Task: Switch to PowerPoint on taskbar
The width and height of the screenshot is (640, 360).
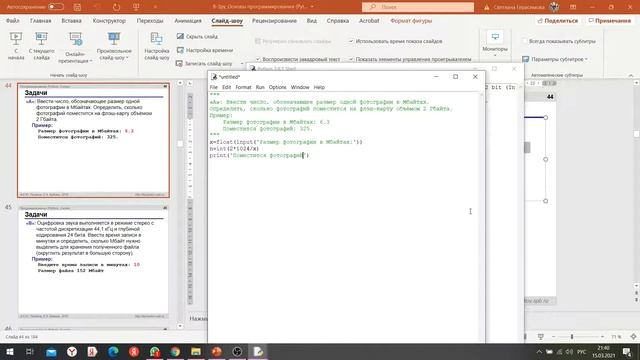Action: click(x=217, y=351)
